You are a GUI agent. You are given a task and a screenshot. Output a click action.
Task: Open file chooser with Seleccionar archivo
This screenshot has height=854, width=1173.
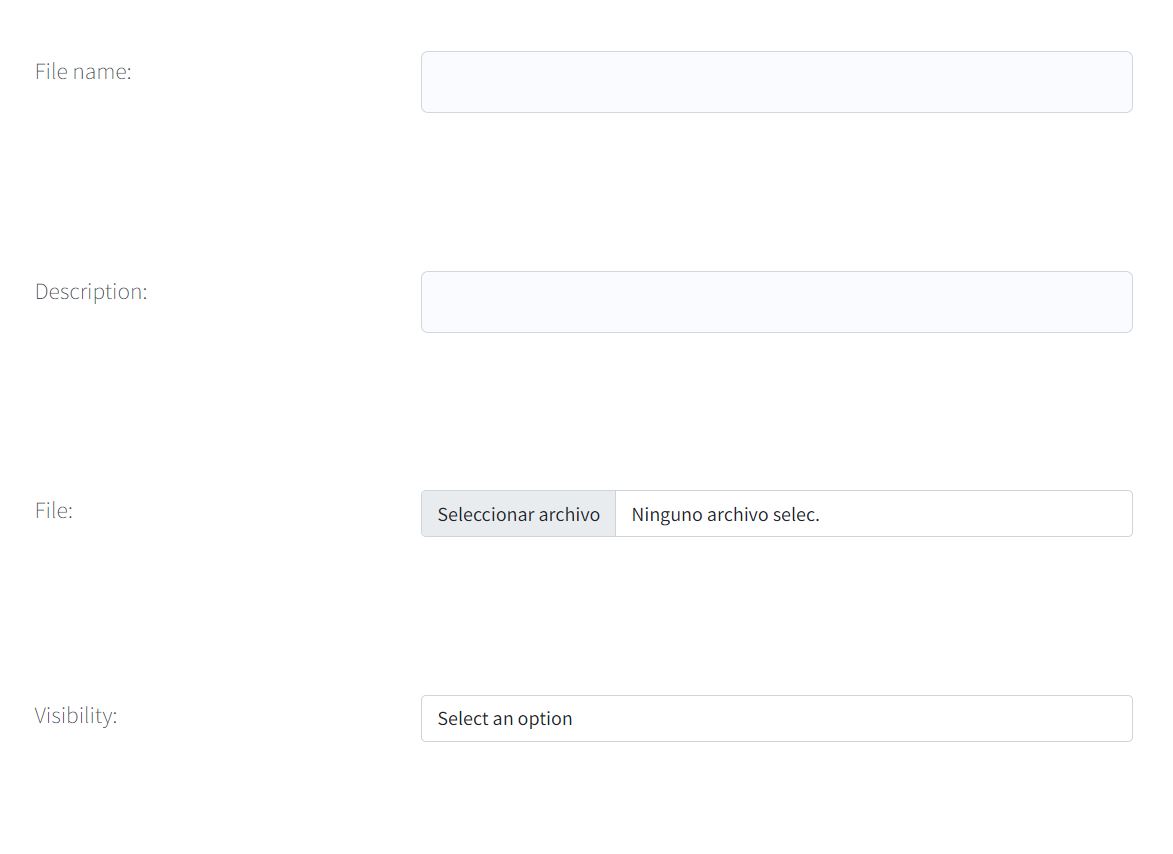click(518, 514)
